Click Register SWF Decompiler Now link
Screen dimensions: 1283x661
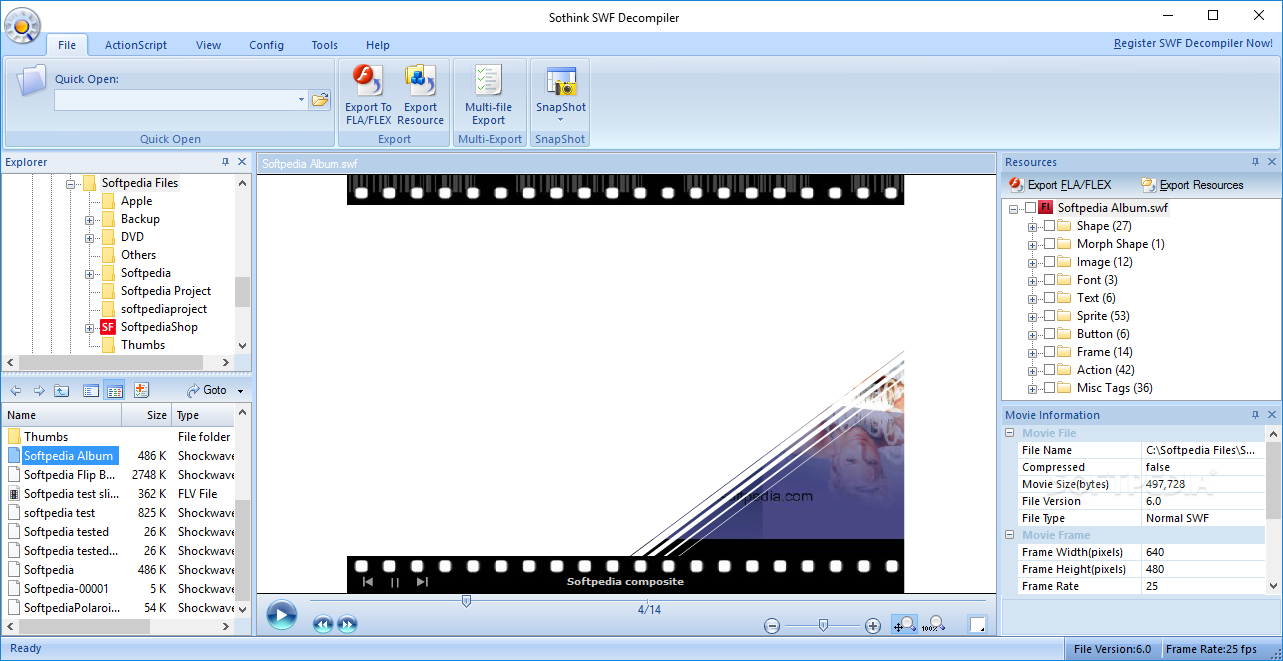[x=1193, y=44]
